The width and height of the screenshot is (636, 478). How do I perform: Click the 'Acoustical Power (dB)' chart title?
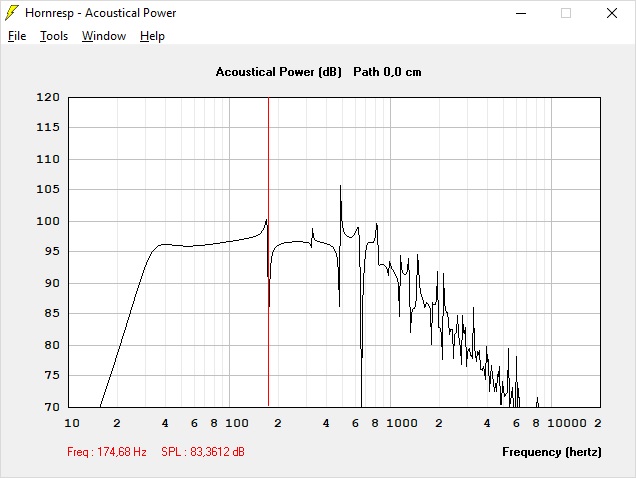tap(279, 72)
